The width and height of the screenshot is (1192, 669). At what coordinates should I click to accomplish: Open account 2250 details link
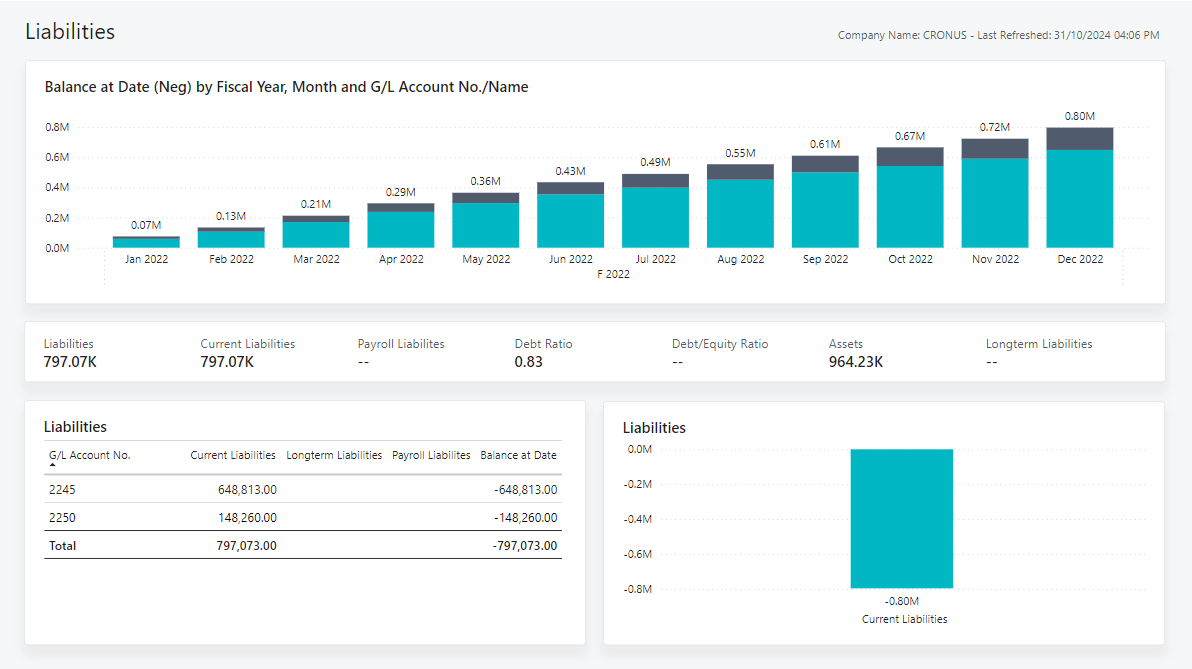click(60, 517)
